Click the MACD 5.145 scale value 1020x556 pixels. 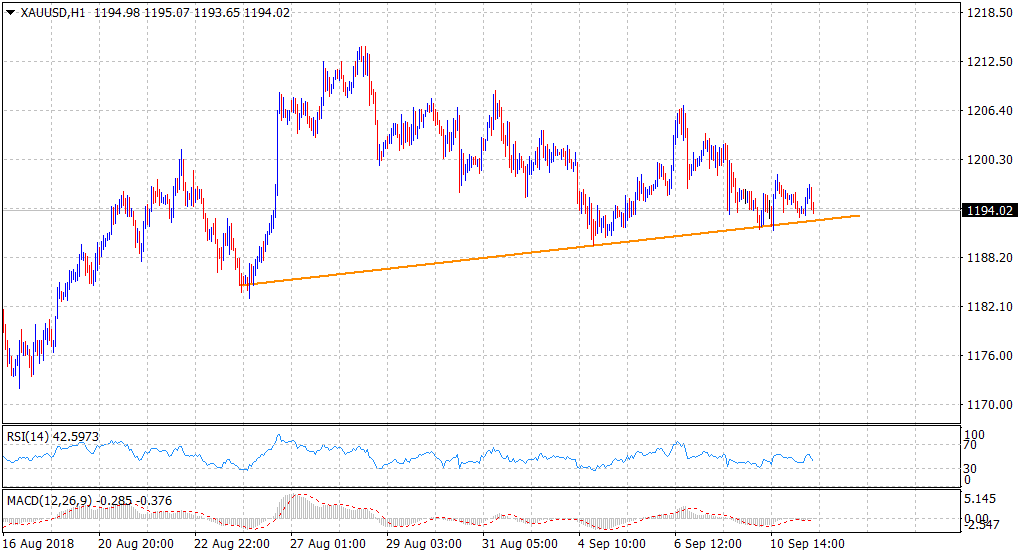pyautogui.click(x=980, y=498)
